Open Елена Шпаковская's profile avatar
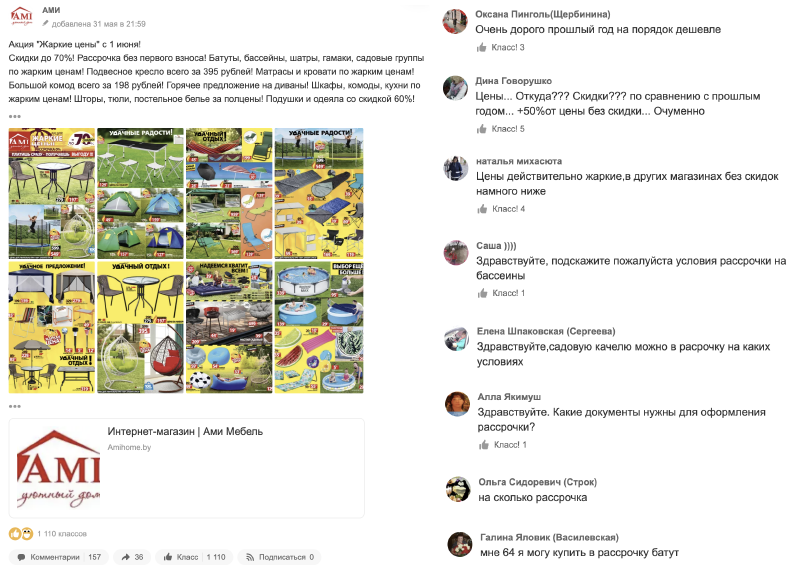The width and height of the screenshot is (800, 576). (x=456, y=339)
